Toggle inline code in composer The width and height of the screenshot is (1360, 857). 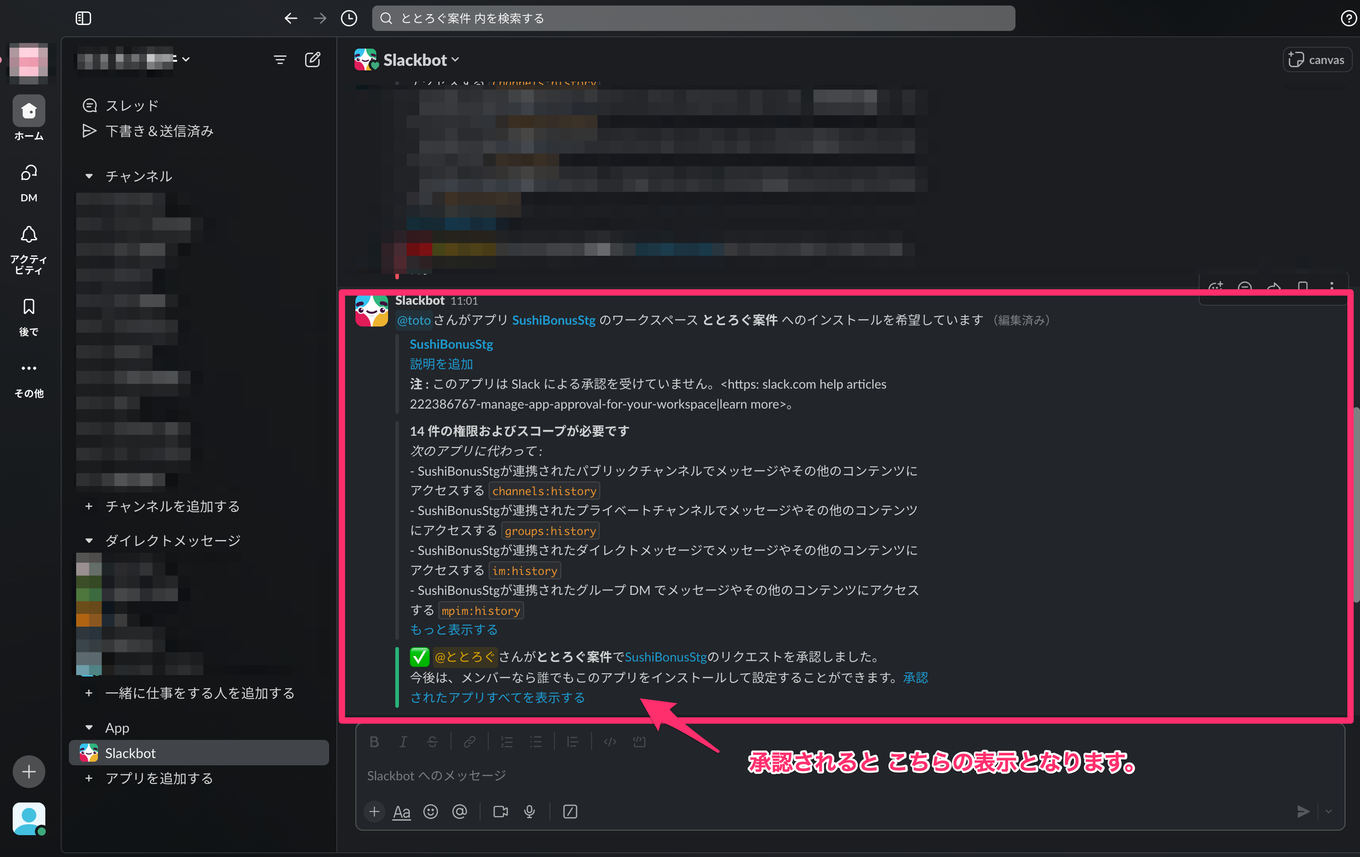(x=609, y=742)
